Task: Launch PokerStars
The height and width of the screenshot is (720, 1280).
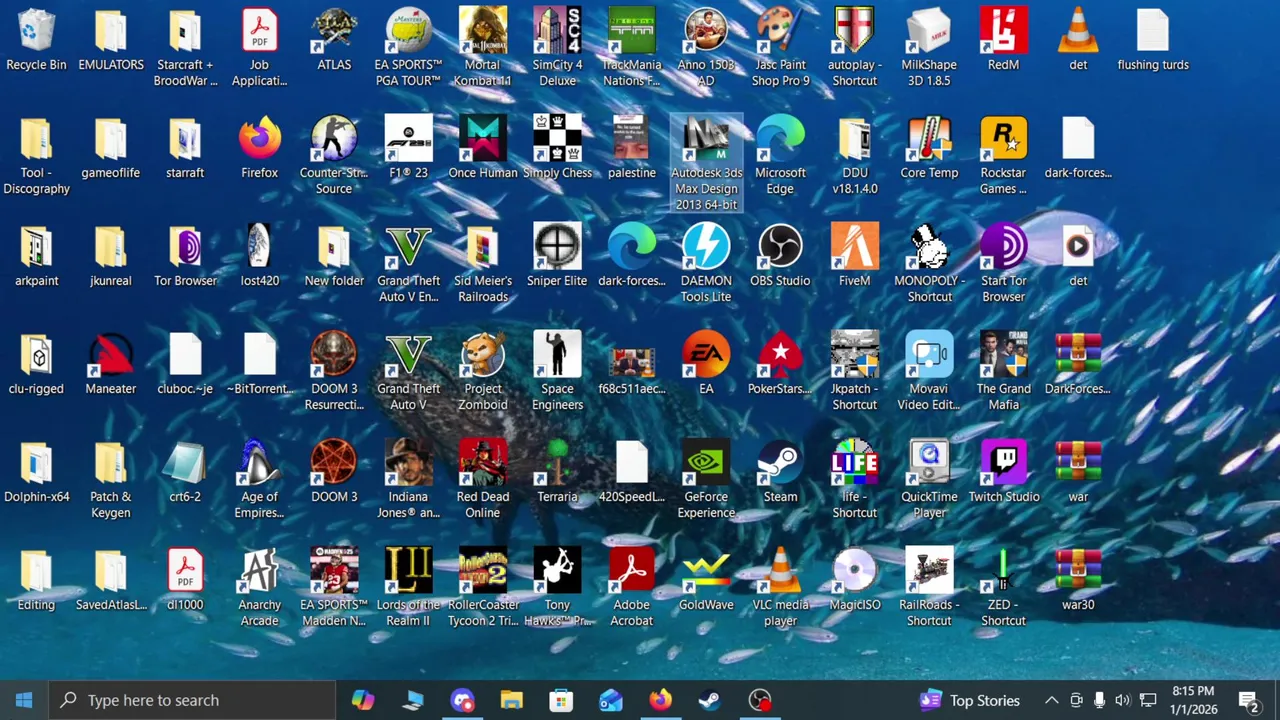Action: coord(780,364)
